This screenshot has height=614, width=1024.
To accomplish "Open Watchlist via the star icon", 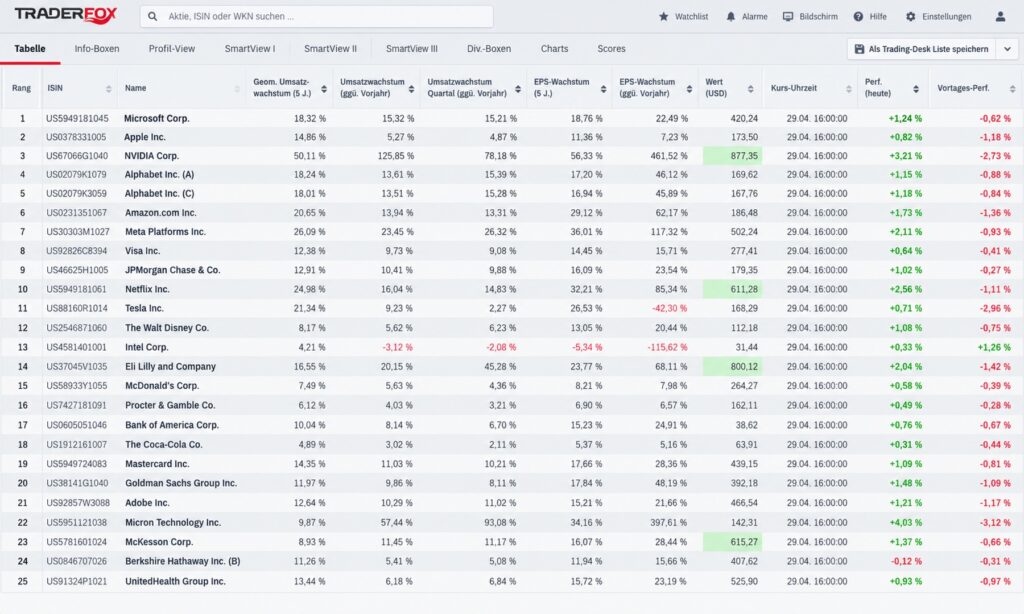I will pos(664,16).
